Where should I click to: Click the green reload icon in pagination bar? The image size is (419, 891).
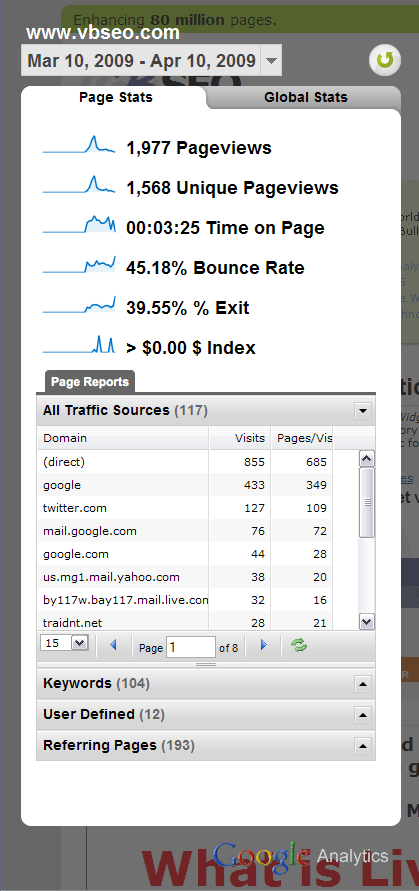click(x=298, y=644)
